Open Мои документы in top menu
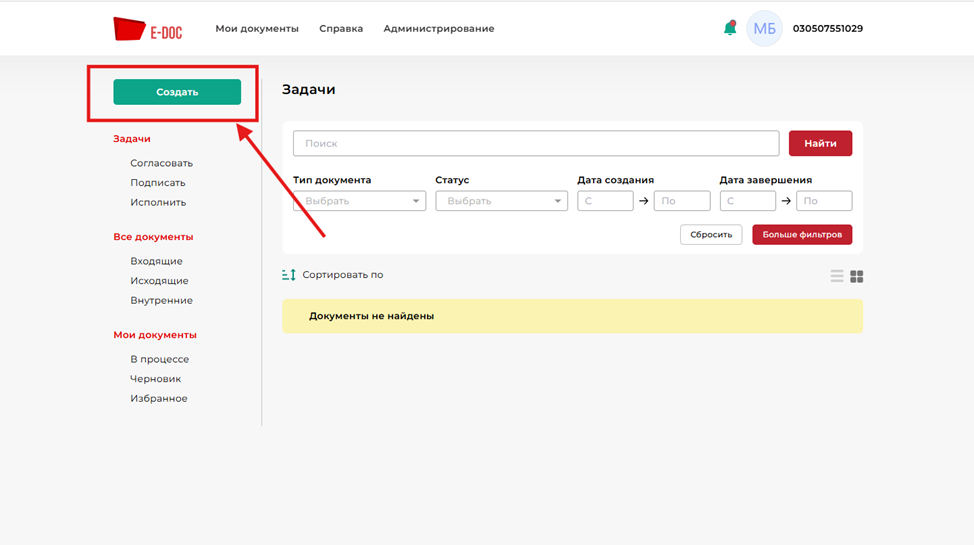This screenshot has height=545, width=974. [257, 29]
